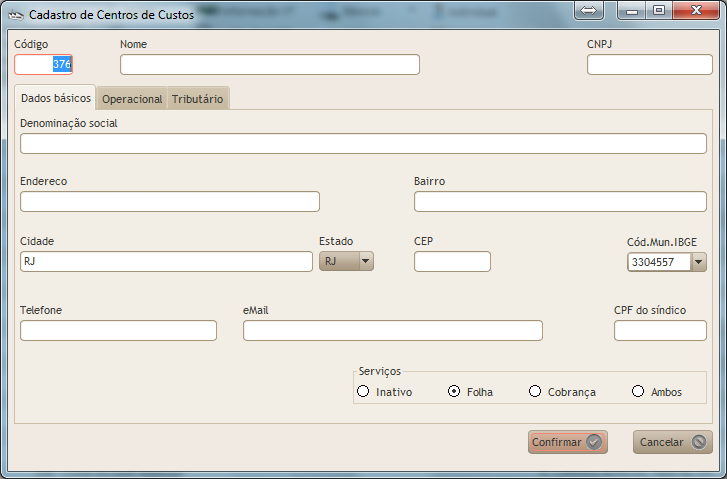Click the application icon in the title bar
727x479 pixels.
click(x=15, y=15)
